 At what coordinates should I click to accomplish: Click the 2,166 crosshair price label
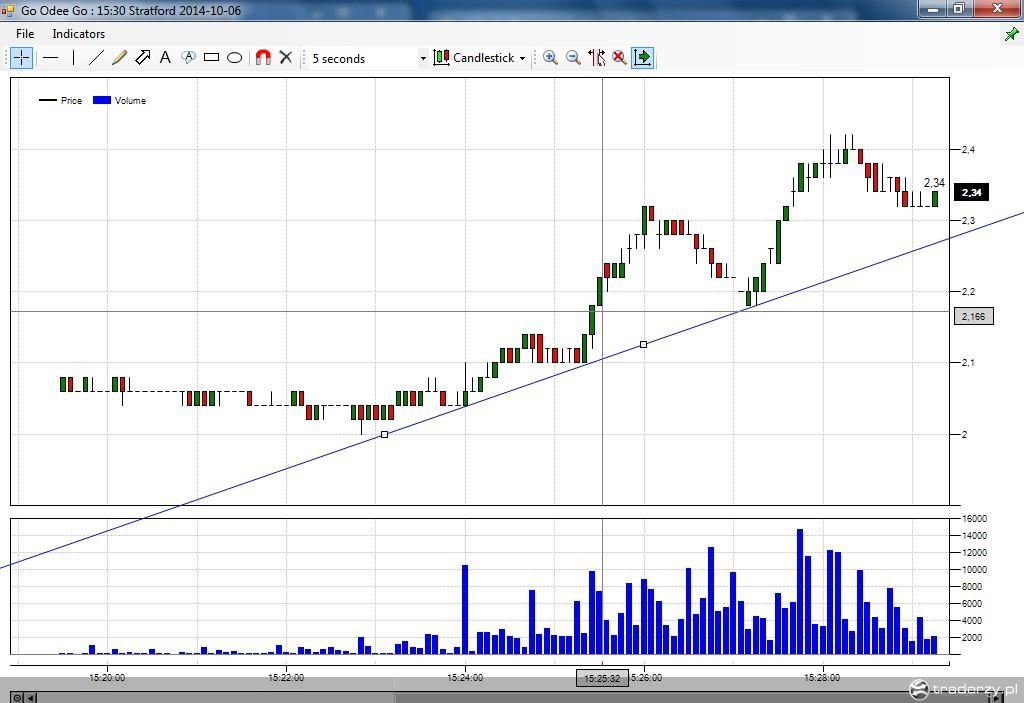974,316
